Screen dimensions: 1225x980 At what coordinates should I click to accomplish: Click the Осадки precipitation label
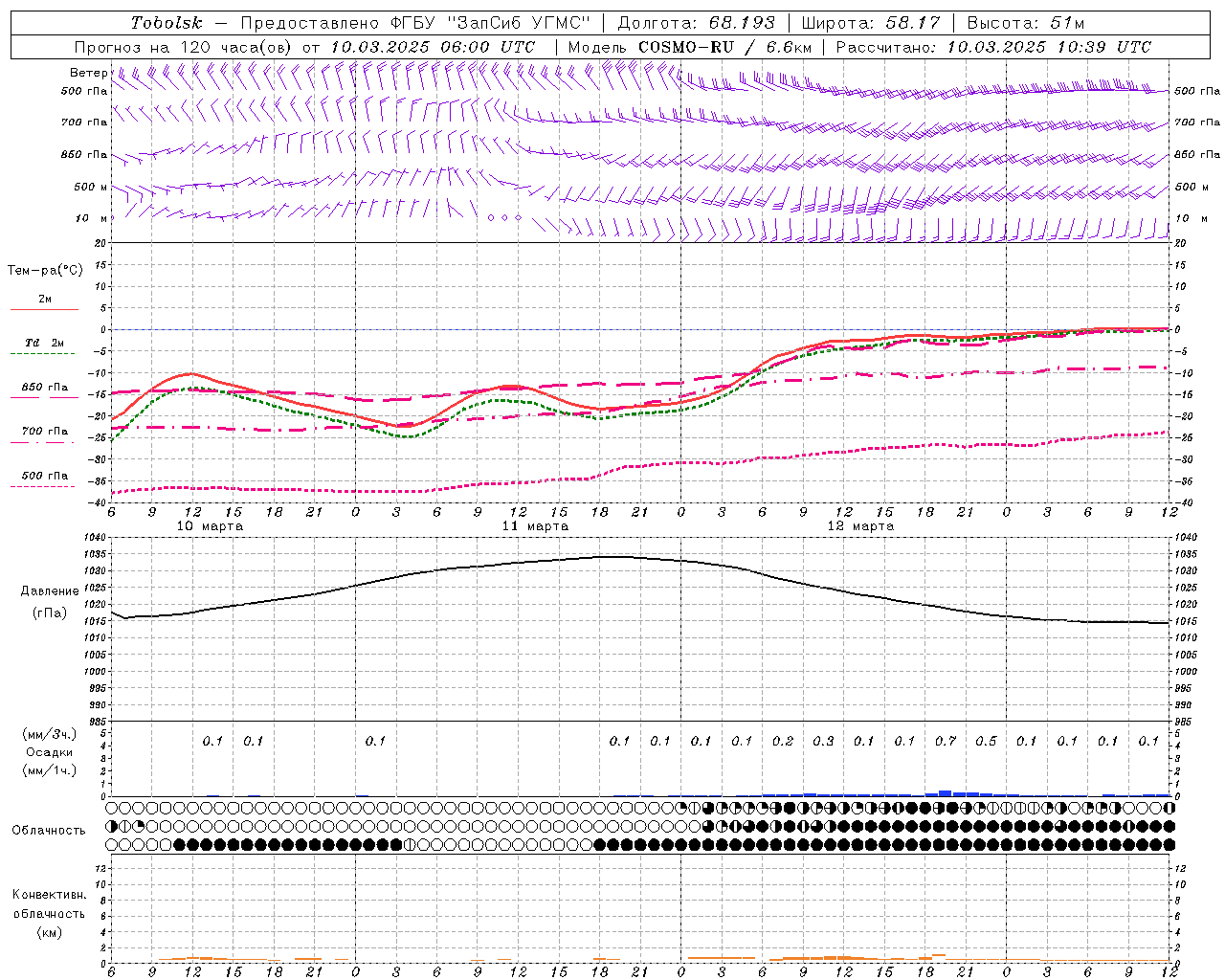pos(50,752)
